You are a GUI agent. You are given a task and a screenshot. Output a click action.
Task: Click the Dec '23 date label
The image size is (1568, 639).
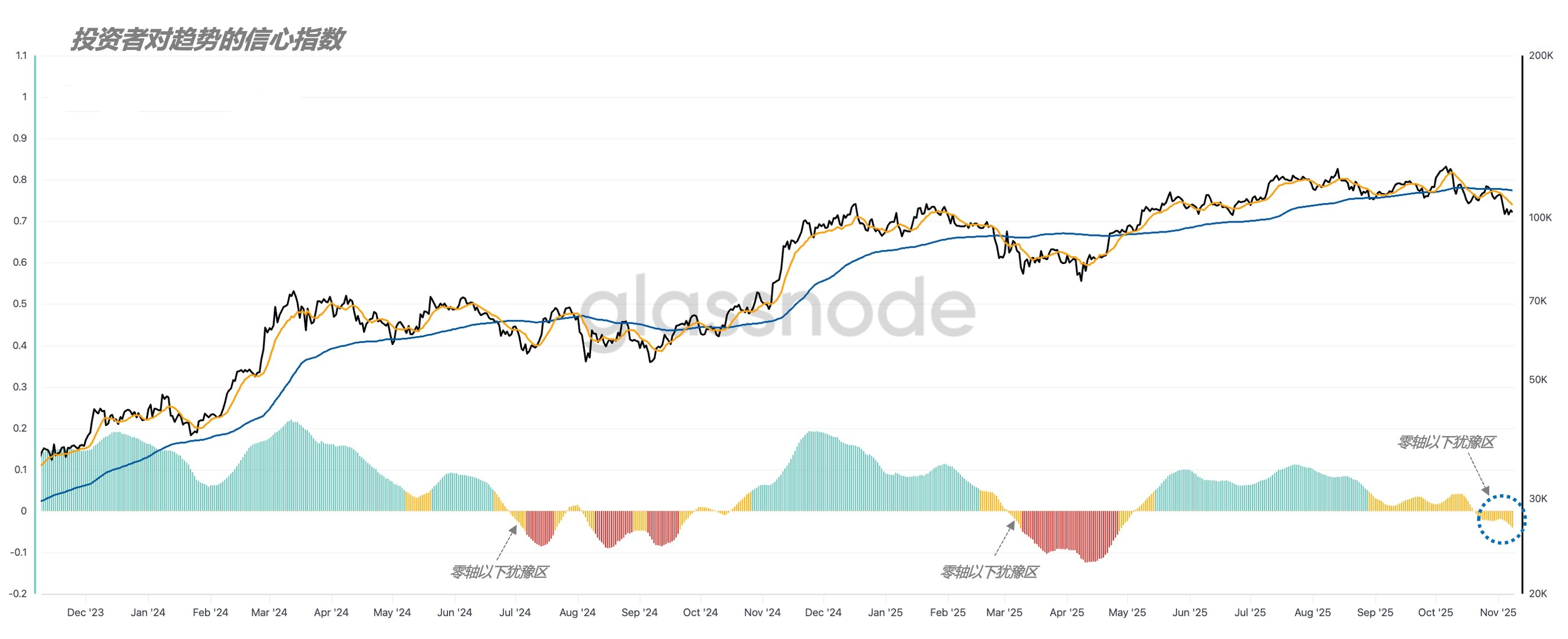point(85,612)
